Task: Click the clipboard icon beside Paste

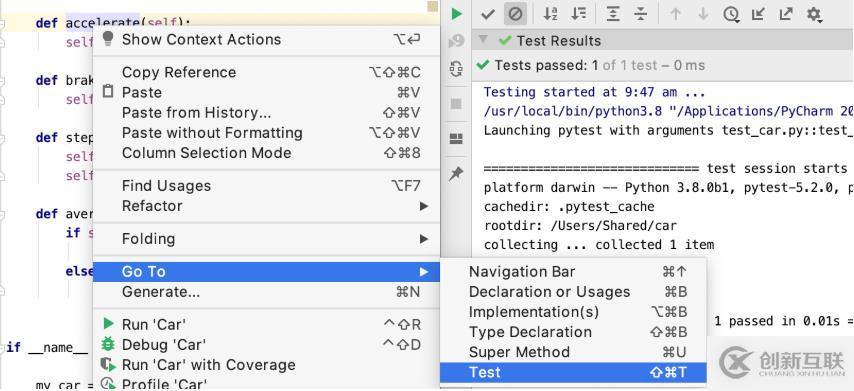Action: click(x=108, y=91)
